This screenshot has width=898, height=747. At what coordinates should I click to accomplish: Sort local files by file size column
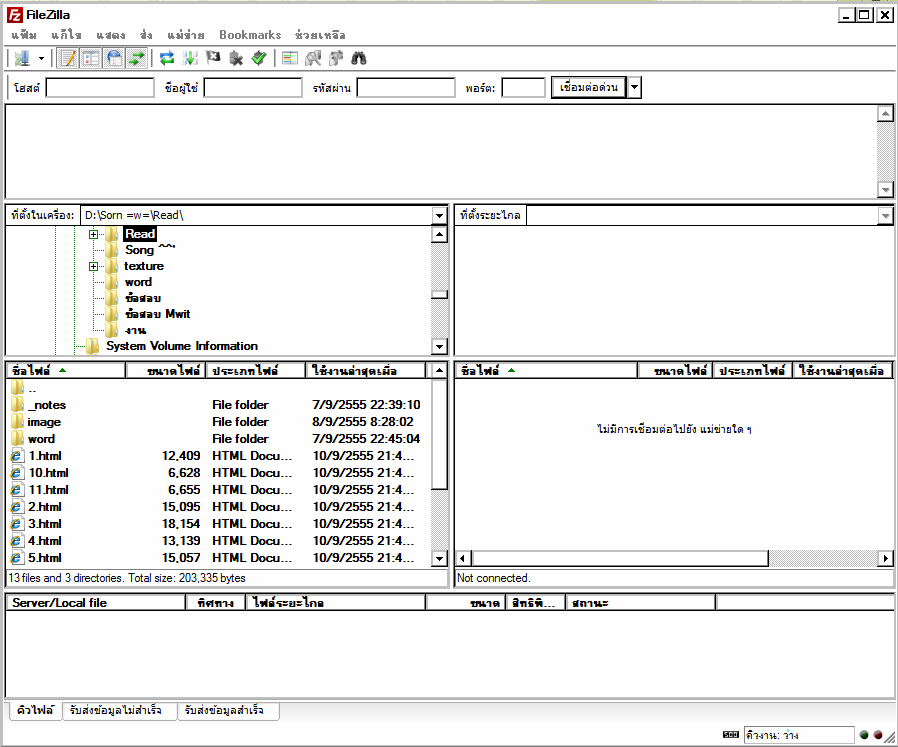pyautogui.click(x=165, y=371)
